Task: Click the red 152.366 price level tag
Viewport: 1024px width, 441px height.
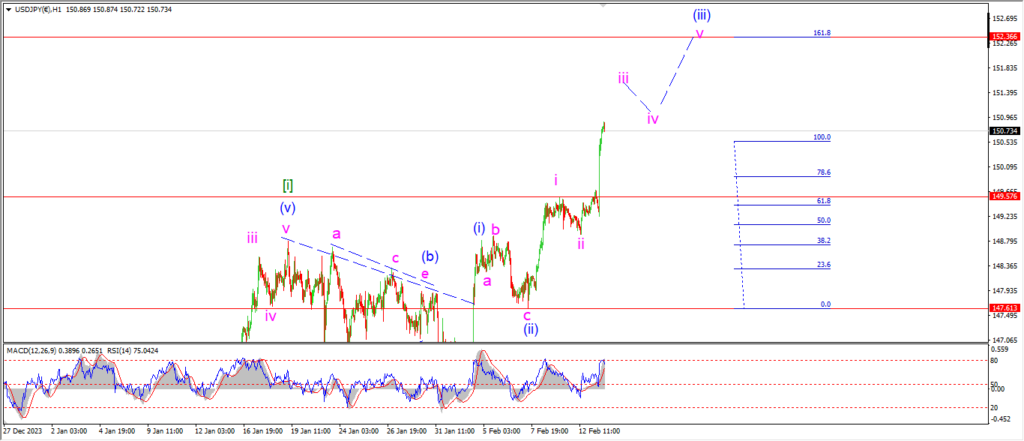Action: click(x=1003, y=37)
